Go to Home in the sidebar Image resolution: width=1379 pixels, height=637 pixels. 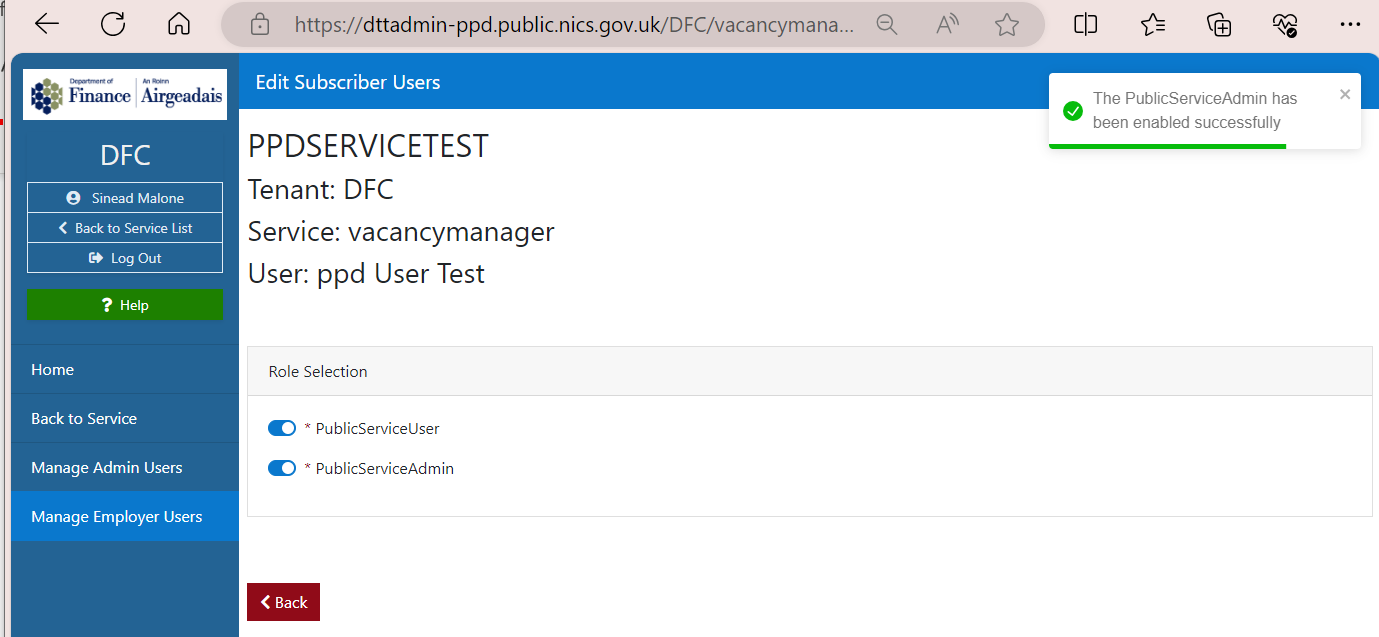tap(125, 369)
